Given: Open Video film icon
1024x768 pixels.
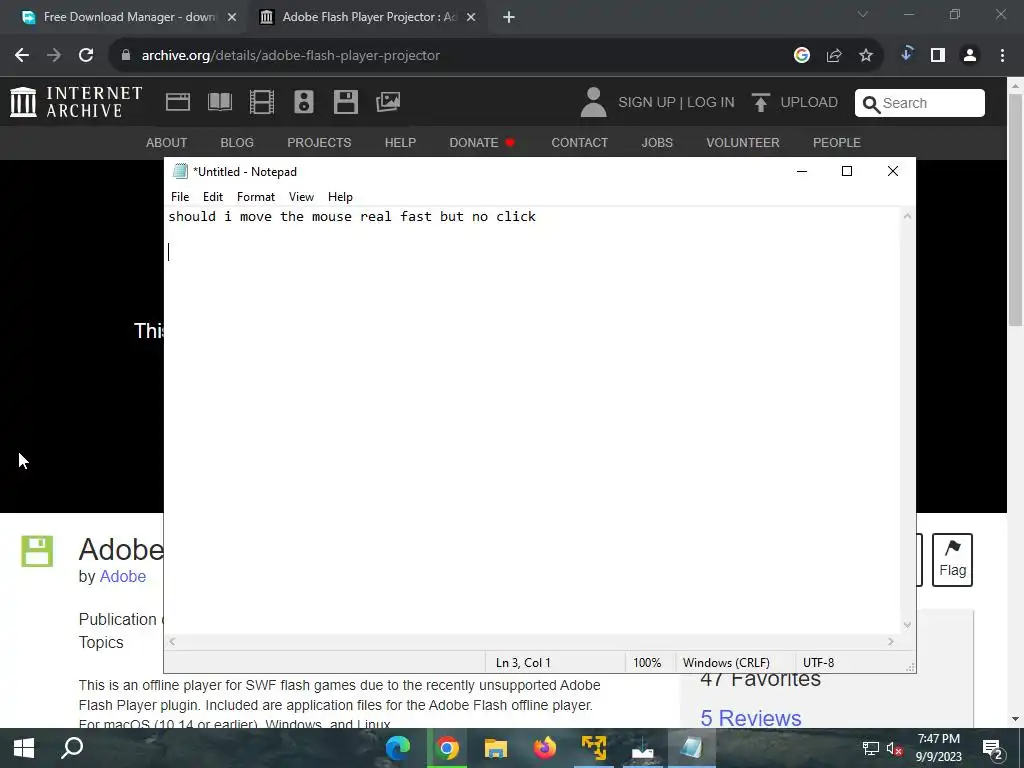Looking at the screenshot, I should coord(261,102).
